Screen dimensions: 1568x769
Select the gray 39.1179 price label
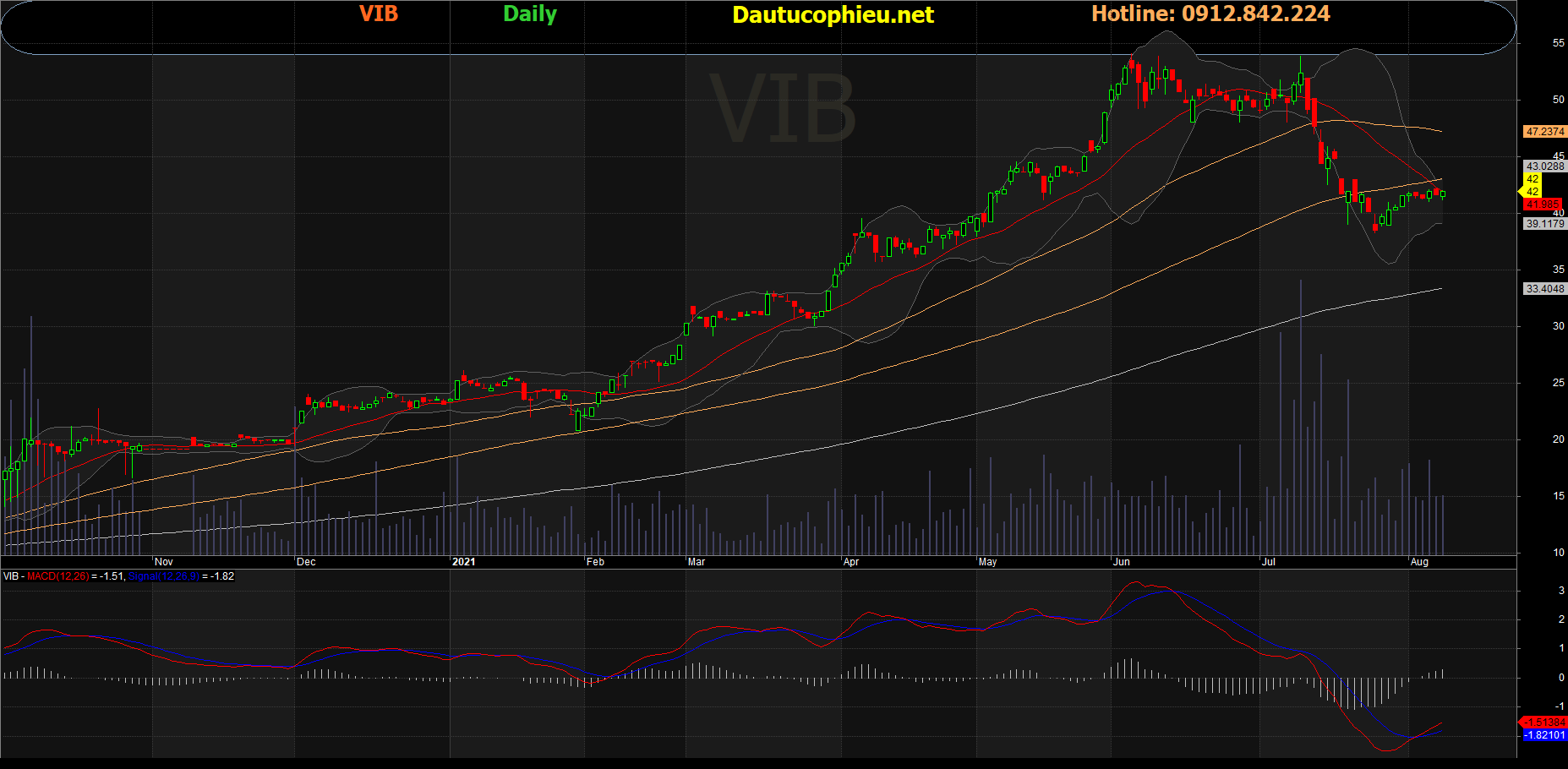pos(1544,224)
